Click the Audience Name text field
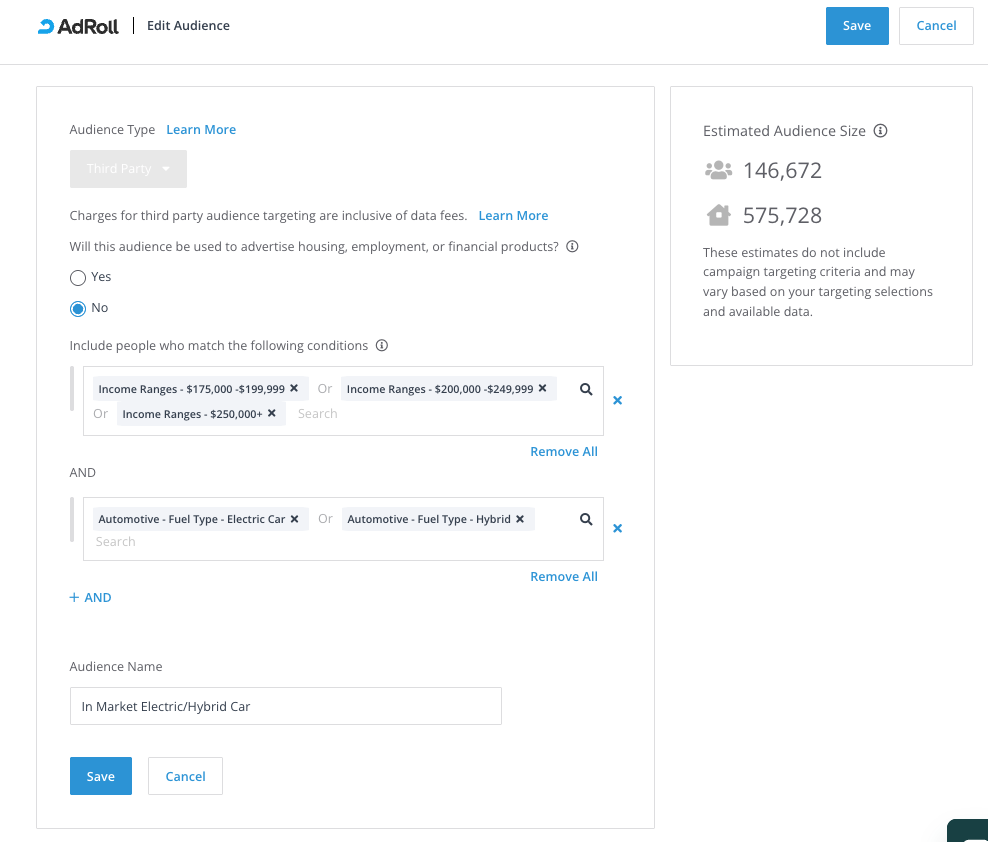The height and width of the screenshot is (842, 988). [x=285, y=706]
